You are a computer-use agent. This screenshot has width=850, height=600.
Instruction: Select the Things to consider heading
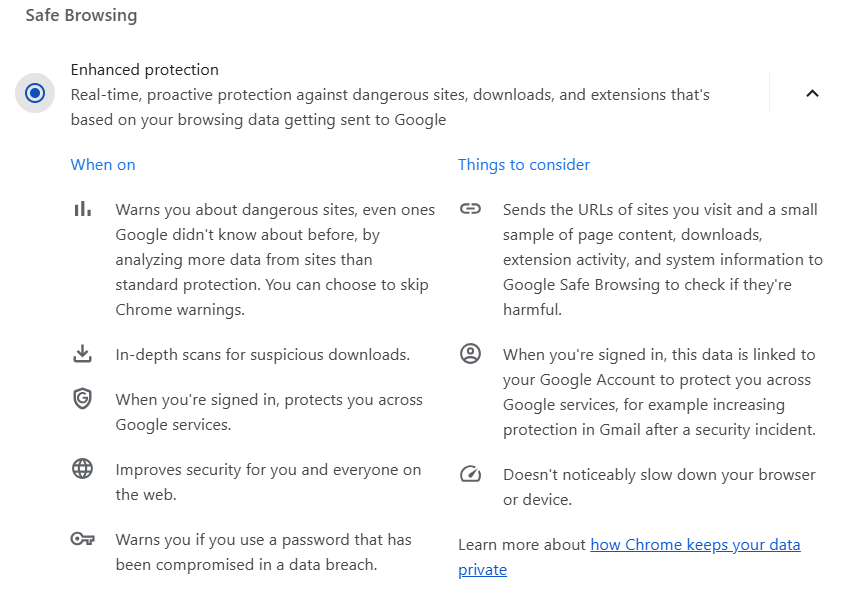524,164
